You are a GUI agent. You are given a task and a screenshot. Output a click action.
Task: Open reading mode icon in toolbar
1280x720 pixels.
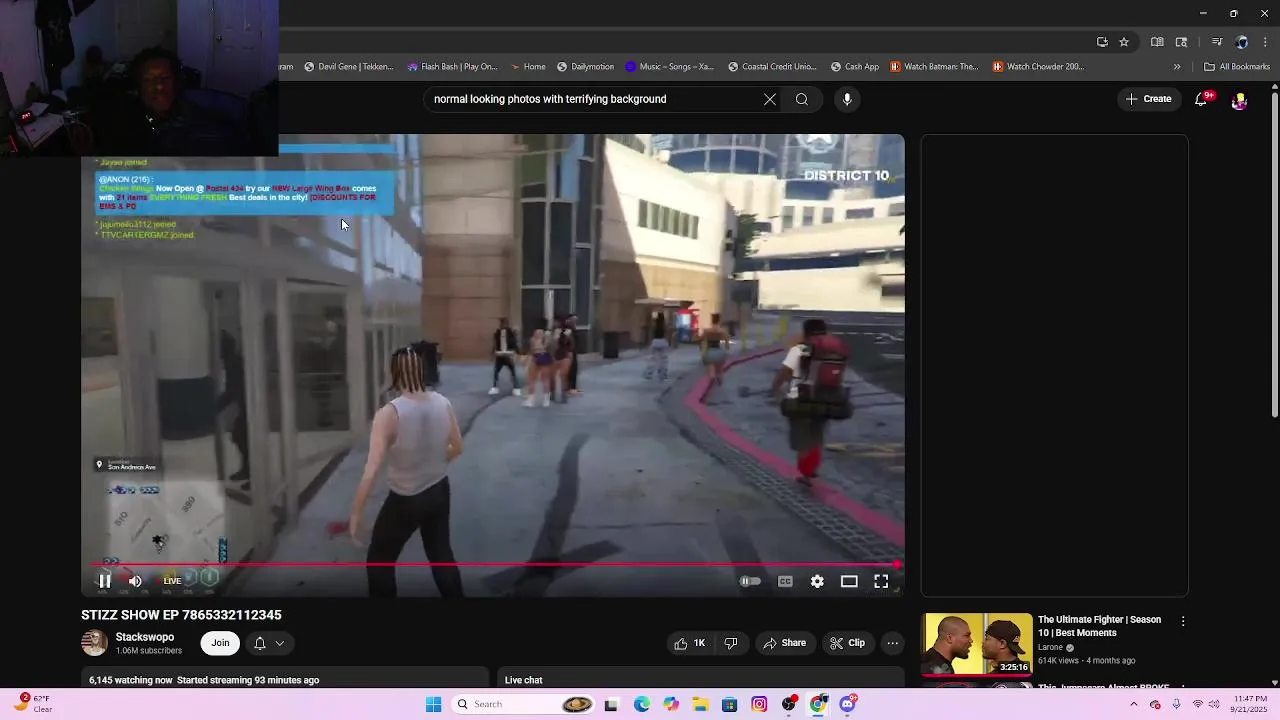[1157, 42]
